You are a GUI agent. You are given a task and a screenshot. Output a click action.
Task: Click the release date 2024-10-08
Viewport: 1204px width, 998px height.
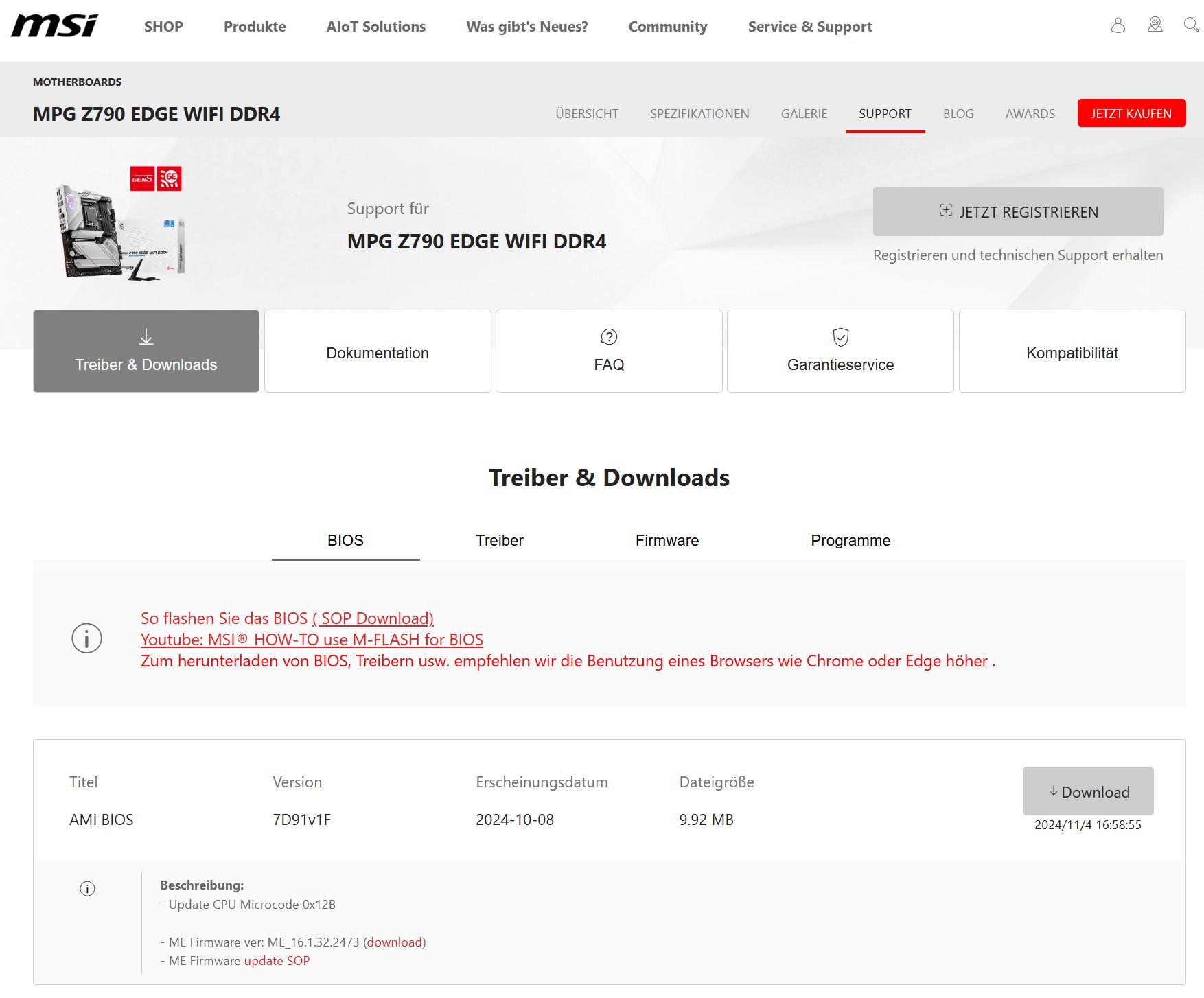tap(515, 820)
